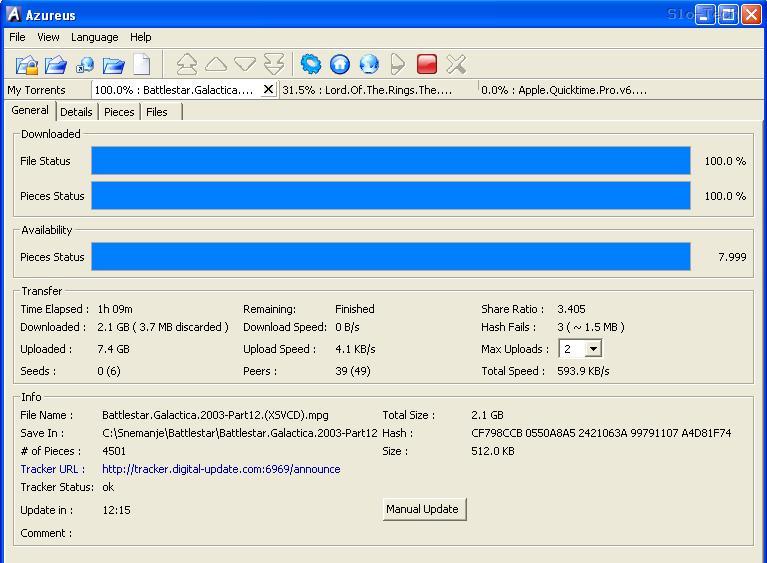Click the open torrent from URL icon
The width and height of the screenshot is (767, 563).
[85, 65]
